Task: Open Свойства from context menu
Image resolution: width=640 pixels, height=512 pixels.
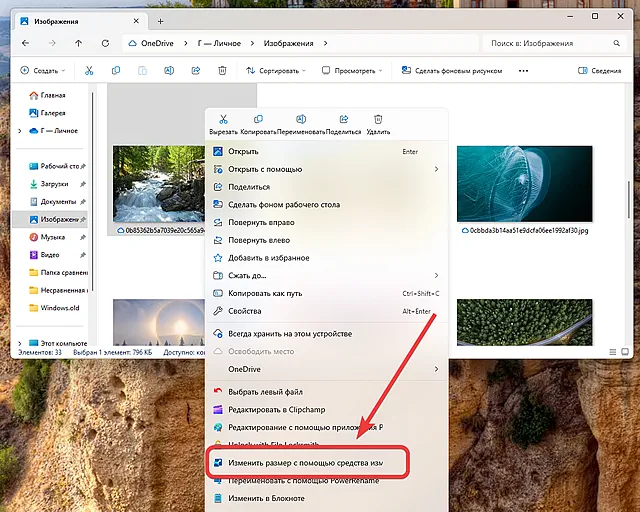Action: [x=327, y=311]
